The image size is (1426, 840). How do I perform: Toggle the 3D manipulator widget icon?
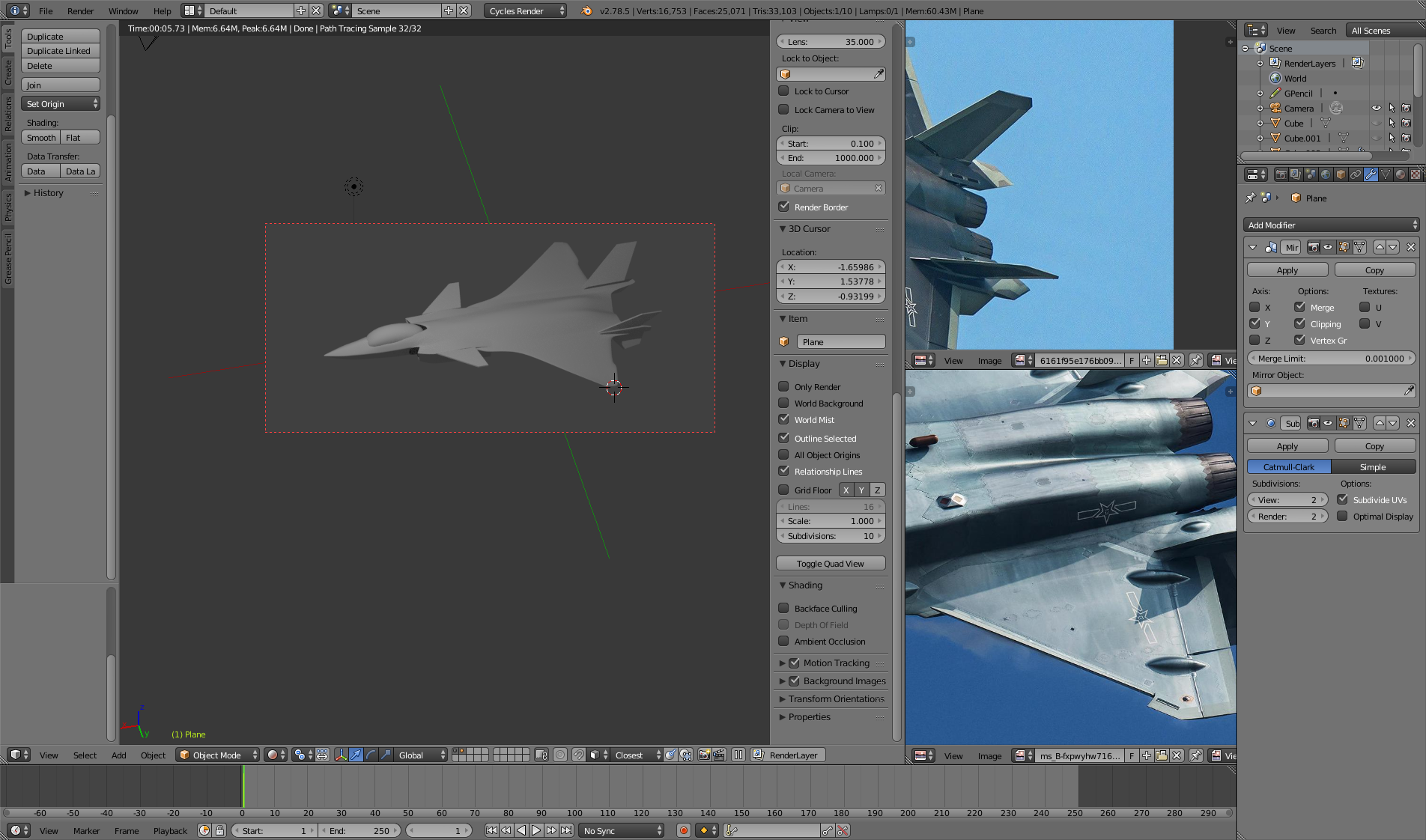[x=341, y=755]
